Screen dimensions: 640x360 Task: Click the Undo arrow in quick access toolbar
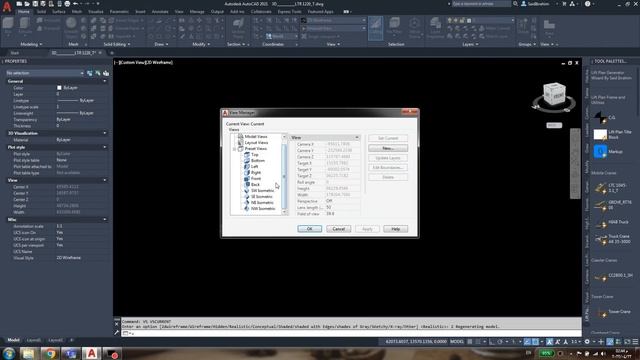(76, 4)
